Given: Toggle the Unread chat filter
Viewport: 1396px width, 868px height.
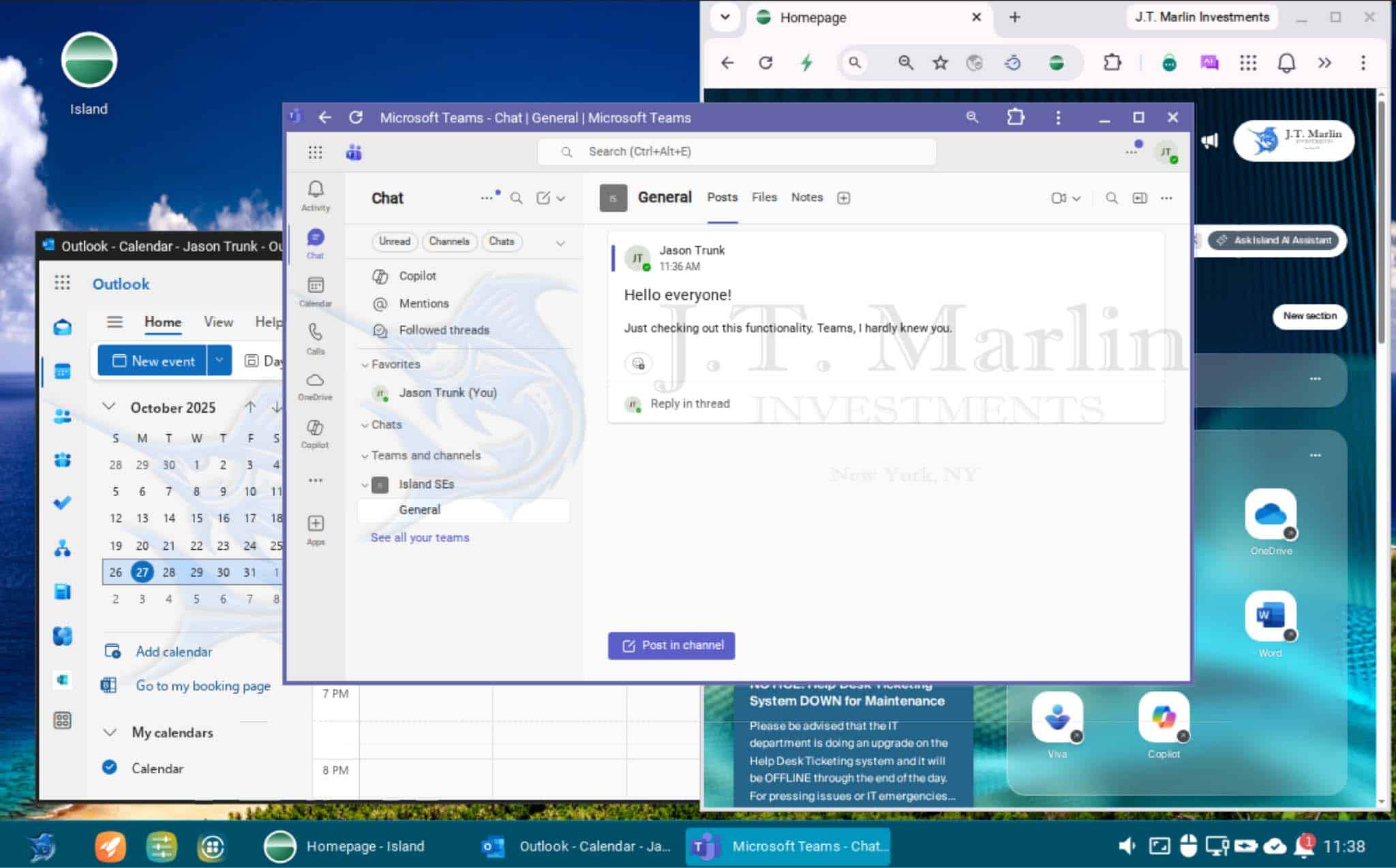Looking at the screenshot, I should pyautogui.click(x=394, y=242).
